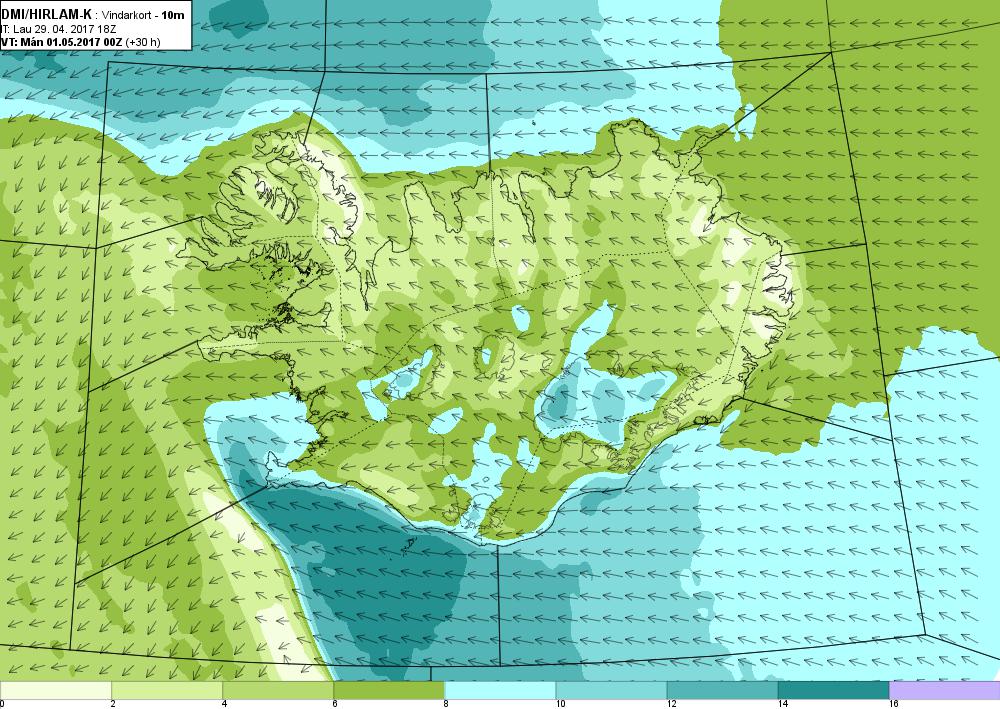Click the Vestmannaeyjar islands off the south coast
The image size is (1000, 709).
point(408,546)
